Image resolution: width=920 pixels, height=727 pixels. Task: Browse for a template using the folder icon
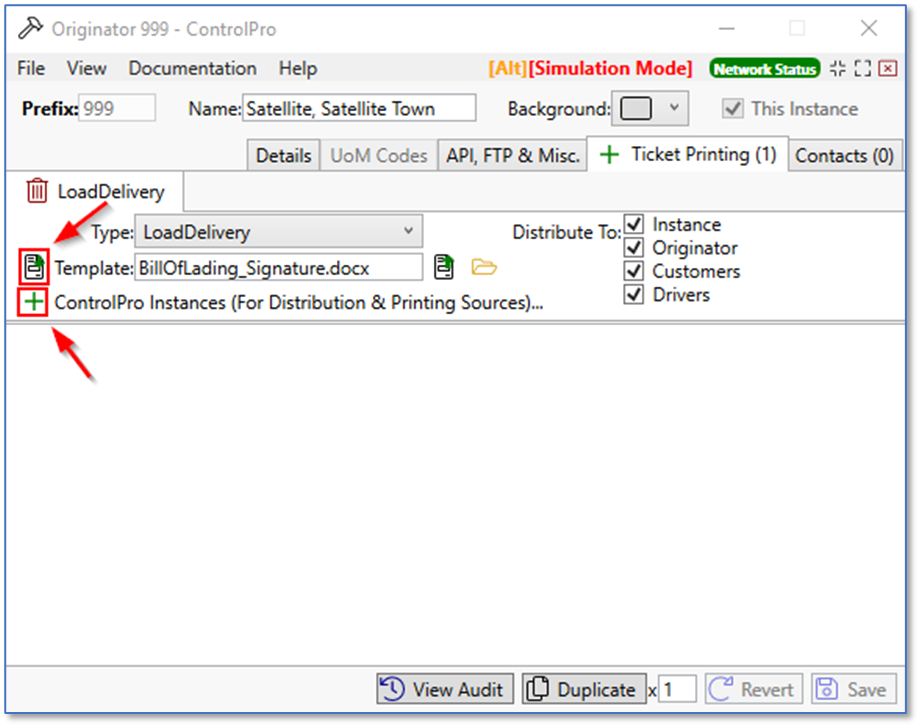(x=483, y=266)
